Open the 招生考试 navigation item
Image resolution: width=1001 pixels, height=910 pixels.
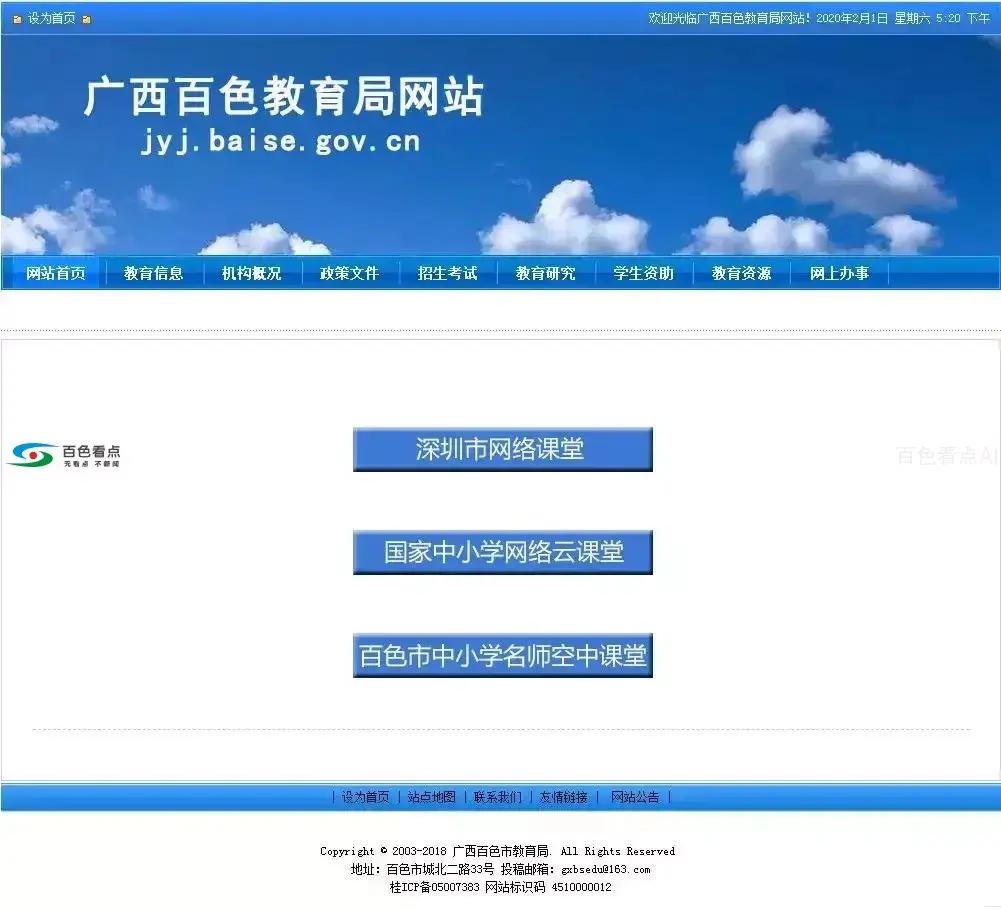(448, 273)
